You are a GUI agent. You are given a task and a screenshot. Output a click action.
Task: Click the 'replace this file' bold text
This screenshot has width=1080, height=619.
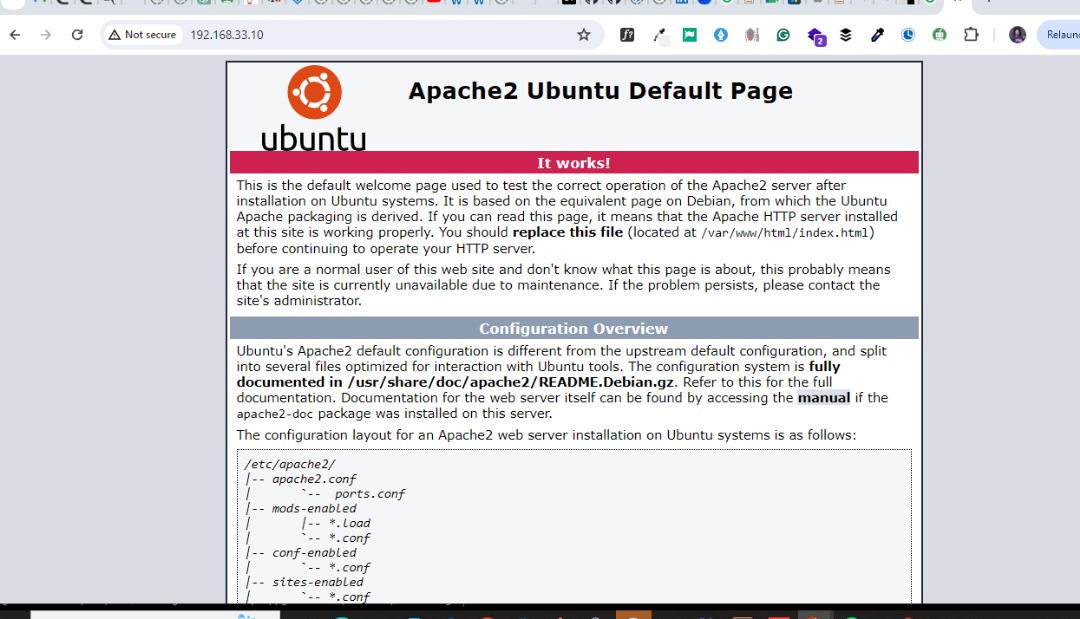coord(568,232)
